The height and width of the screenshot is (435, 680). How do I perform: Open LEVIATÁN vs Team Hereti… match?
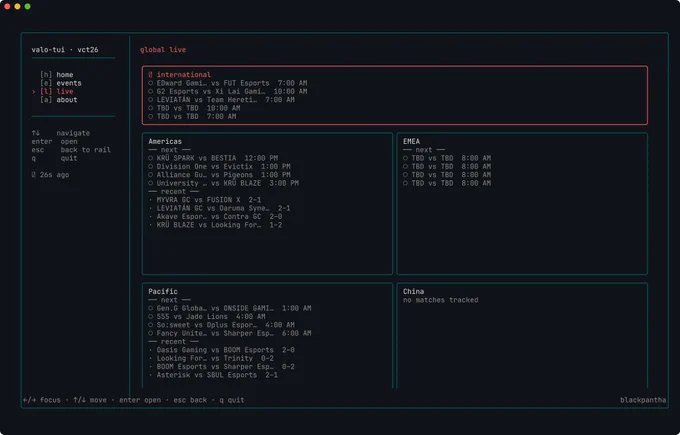[x=221, y=100]
